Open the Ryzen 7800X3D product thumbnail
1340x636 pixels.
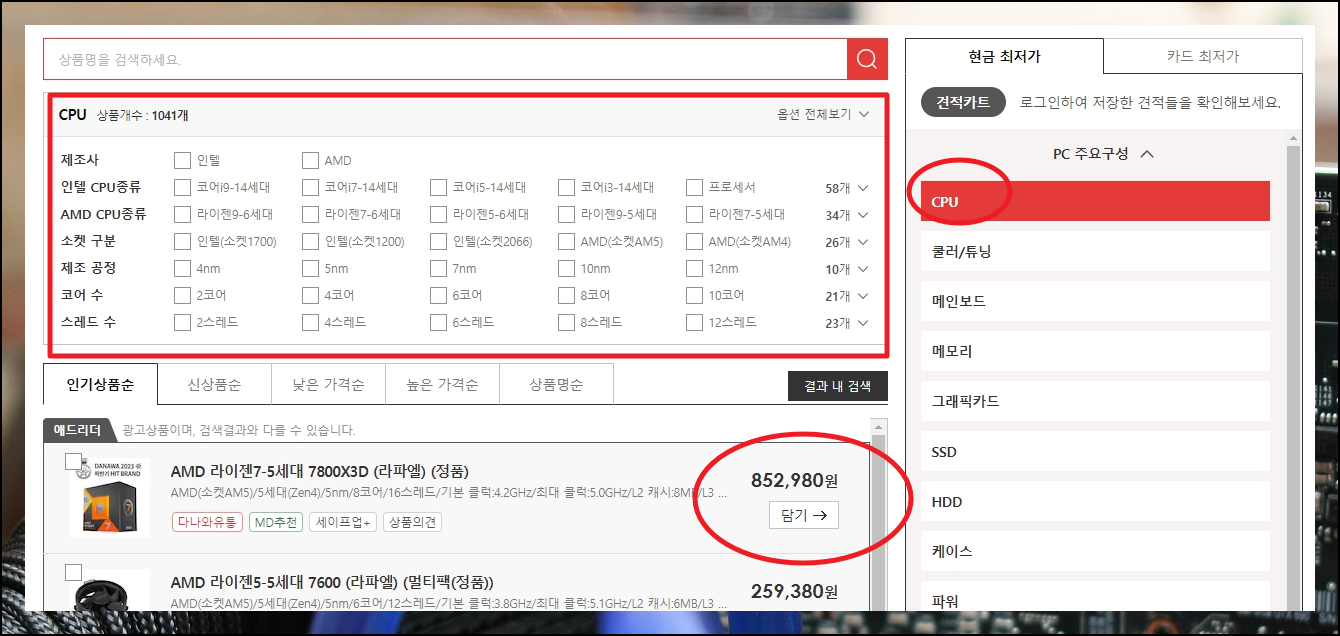click(x=110, y=498)
